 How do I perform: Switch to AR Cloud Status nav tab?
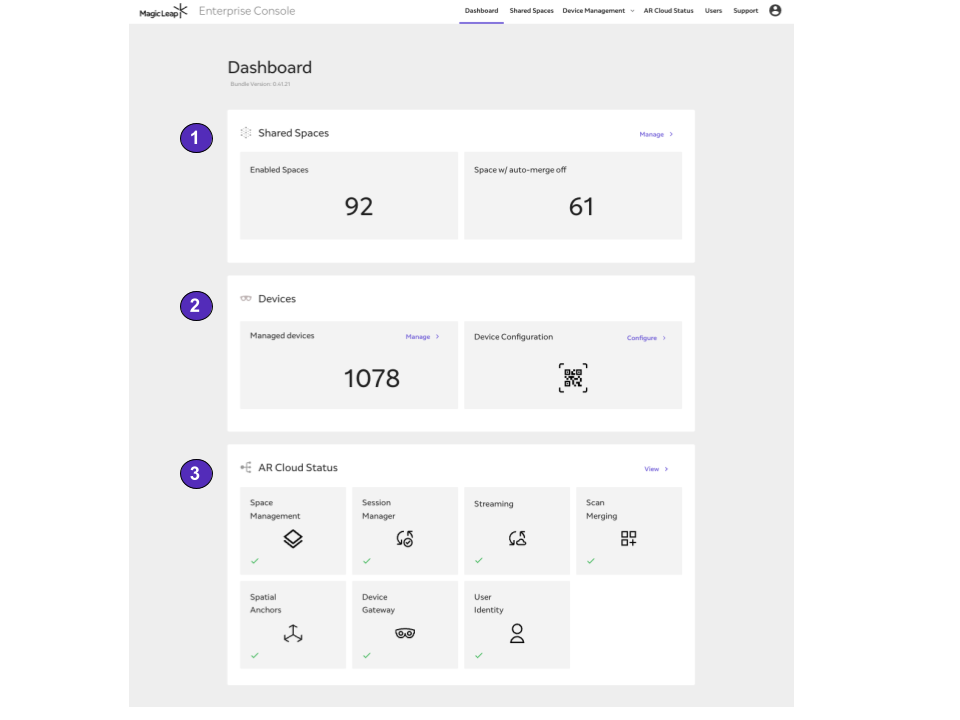669,11
